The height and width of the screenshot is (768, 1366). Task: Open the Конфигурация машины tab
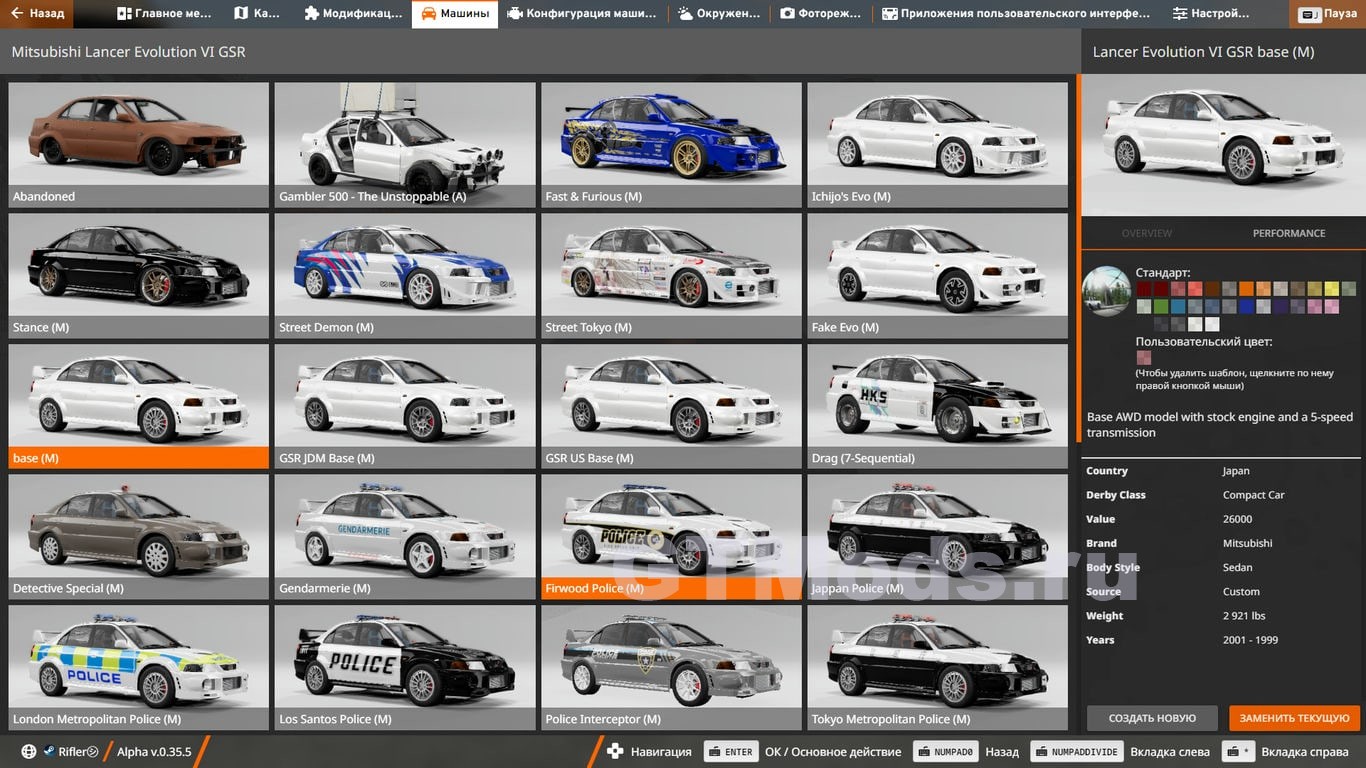(x=582, y=14)
